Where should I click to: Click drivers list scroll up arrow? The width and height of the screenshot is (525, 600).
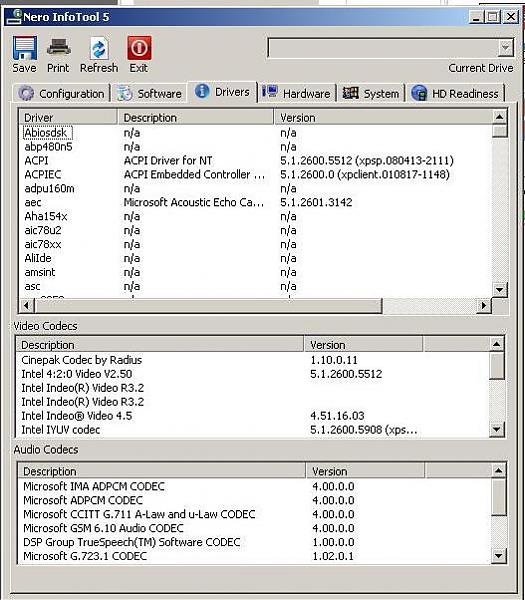[499, 117]
